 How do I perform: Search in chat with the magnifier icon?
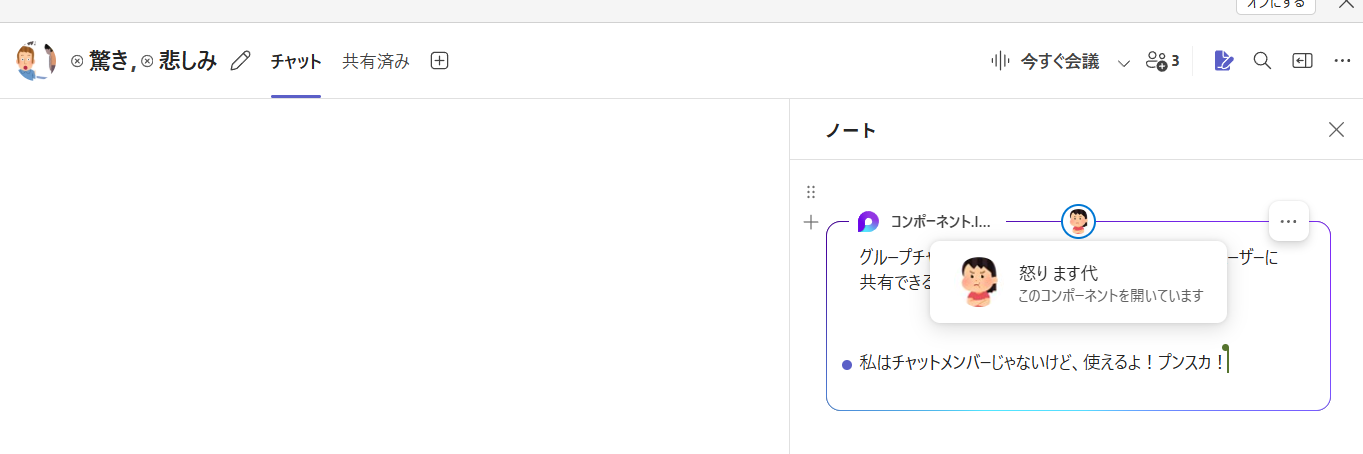tap(1262, 61)
